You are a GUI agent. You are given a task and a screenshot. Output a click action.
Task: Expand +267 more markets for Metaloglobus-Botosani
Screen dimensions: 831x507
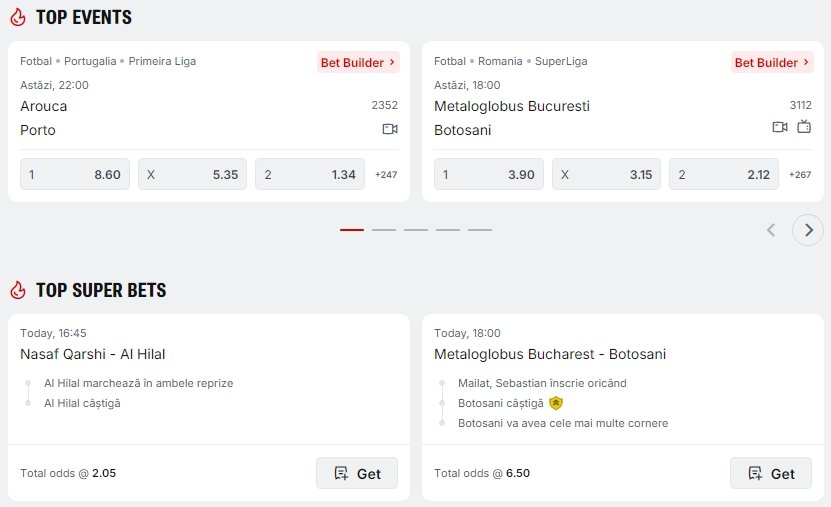pos(800,175)
